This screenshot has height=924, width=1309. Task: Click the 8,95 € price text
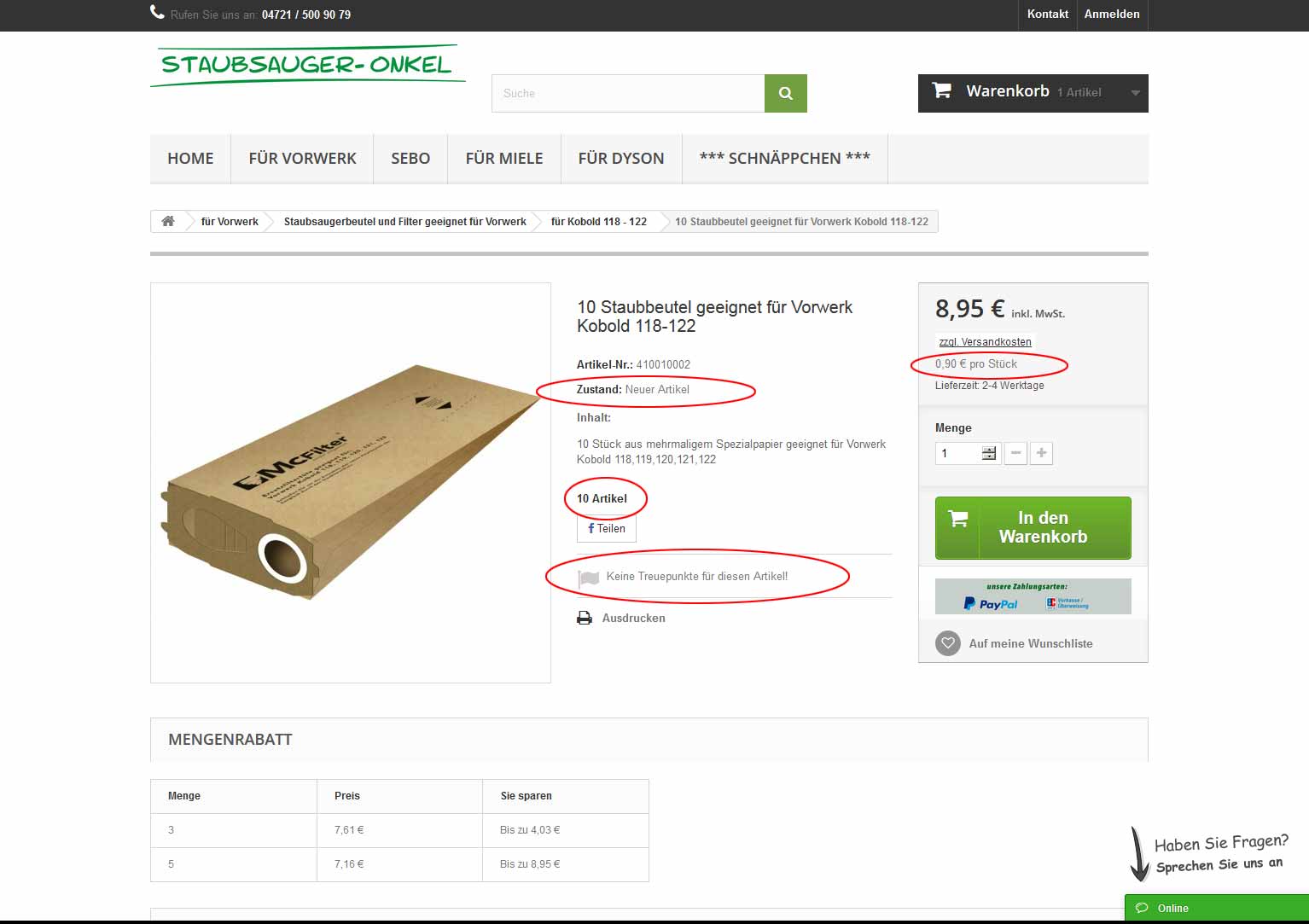point(970,309)
